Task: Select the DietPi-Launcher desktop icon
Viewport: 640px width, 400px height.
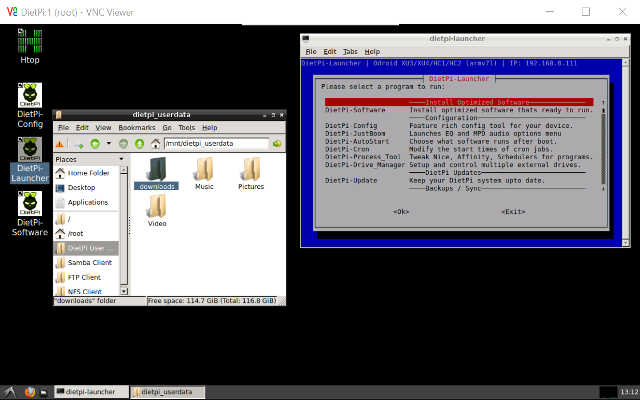Action: [29, 160]
